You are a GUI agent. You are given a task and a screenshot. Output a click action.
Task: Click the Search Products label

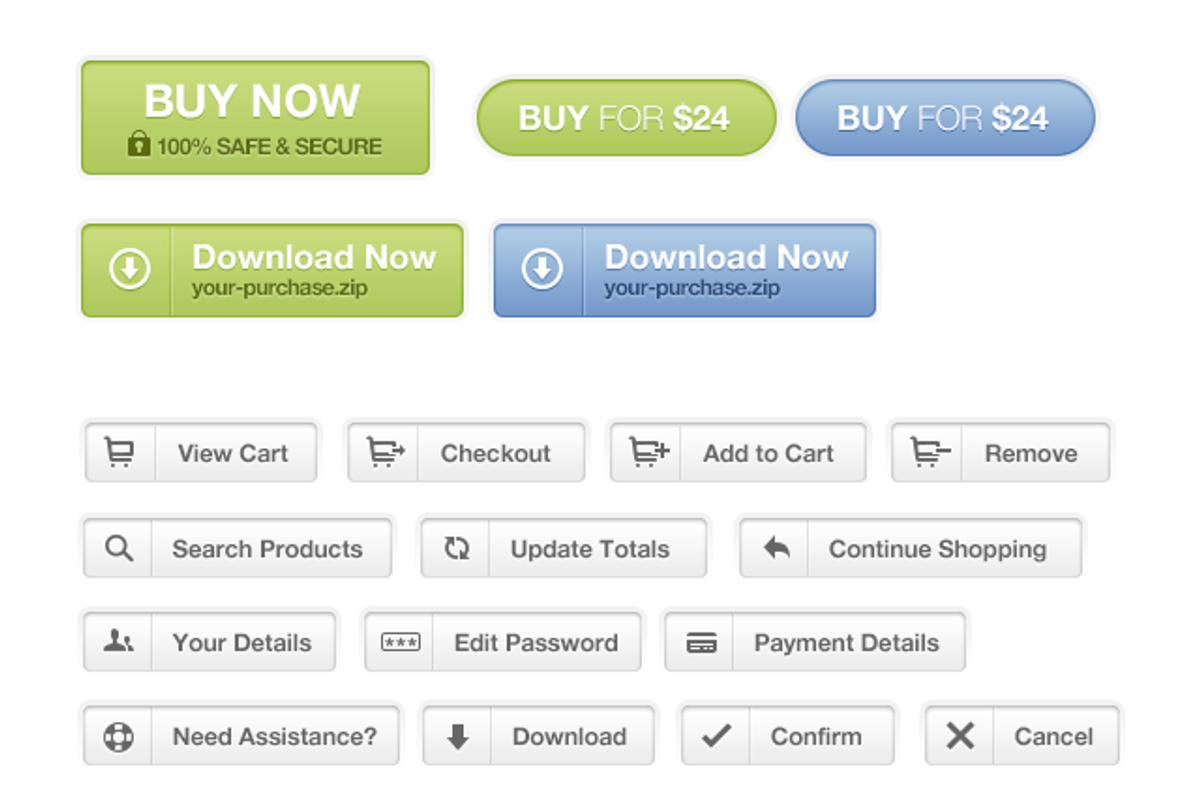point(267,549)
